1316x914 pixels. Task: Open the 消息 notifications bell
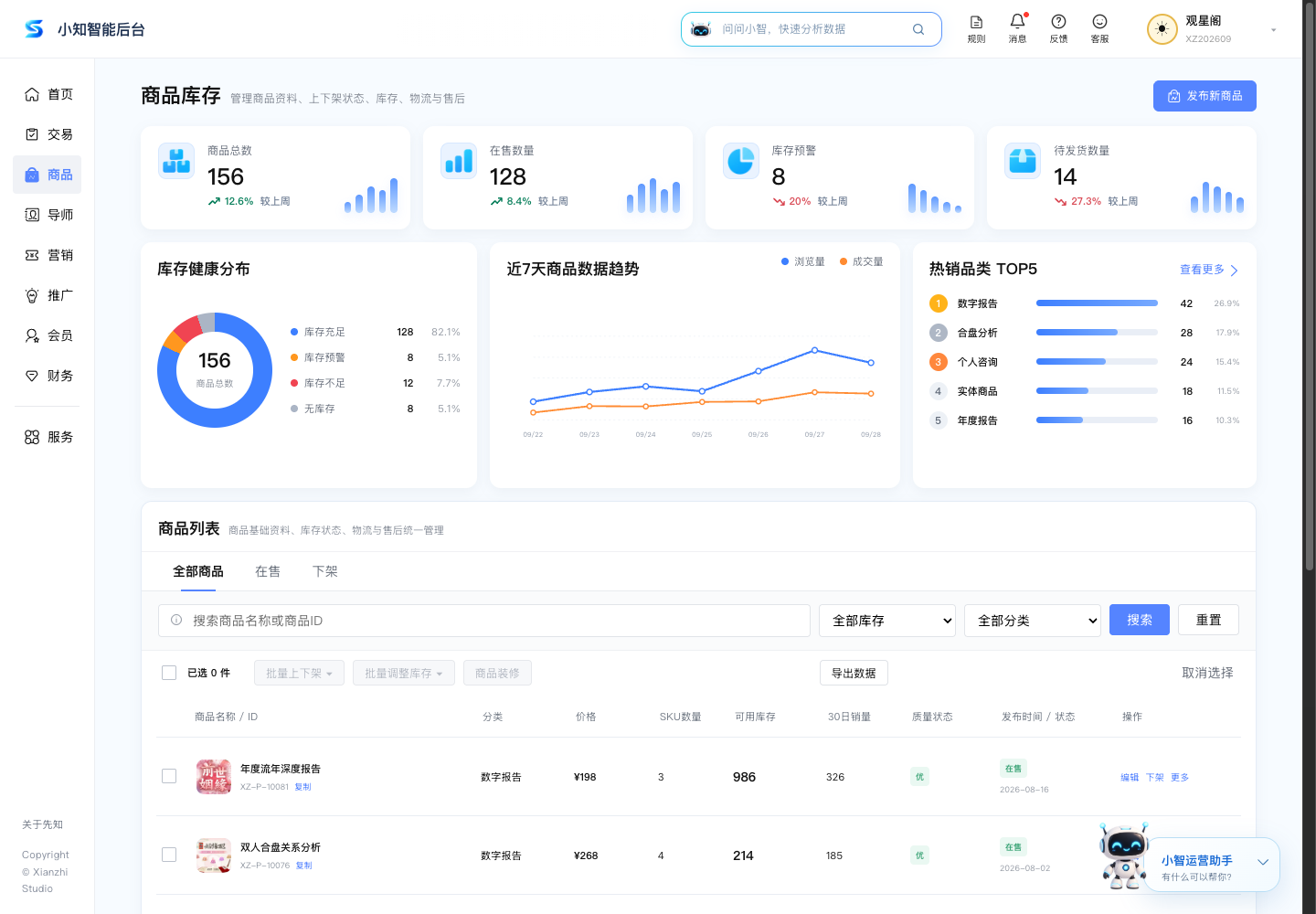(x=1017, y=28)
